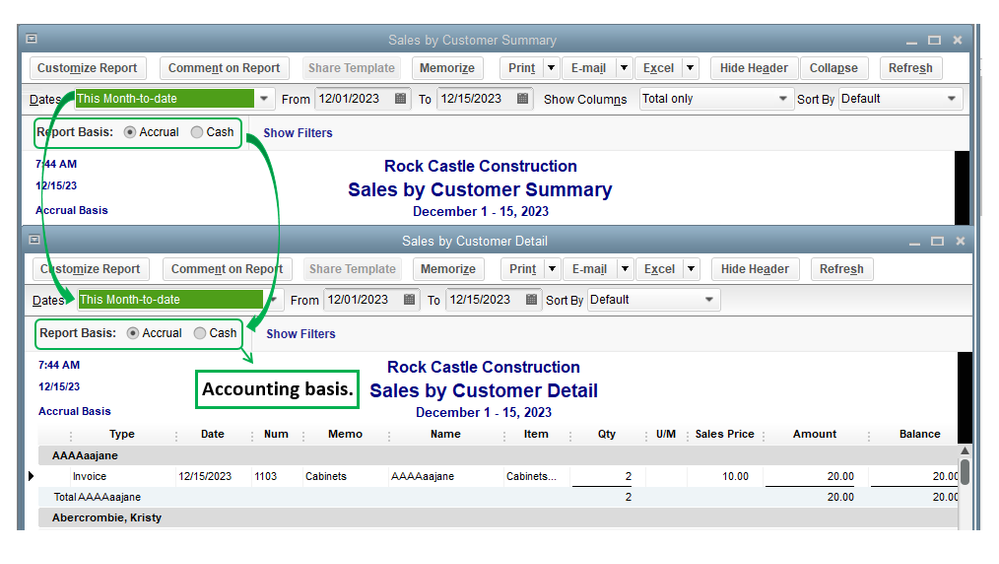Click Print button in Summary window
The image size is (999, 564).
click(522, 68)
